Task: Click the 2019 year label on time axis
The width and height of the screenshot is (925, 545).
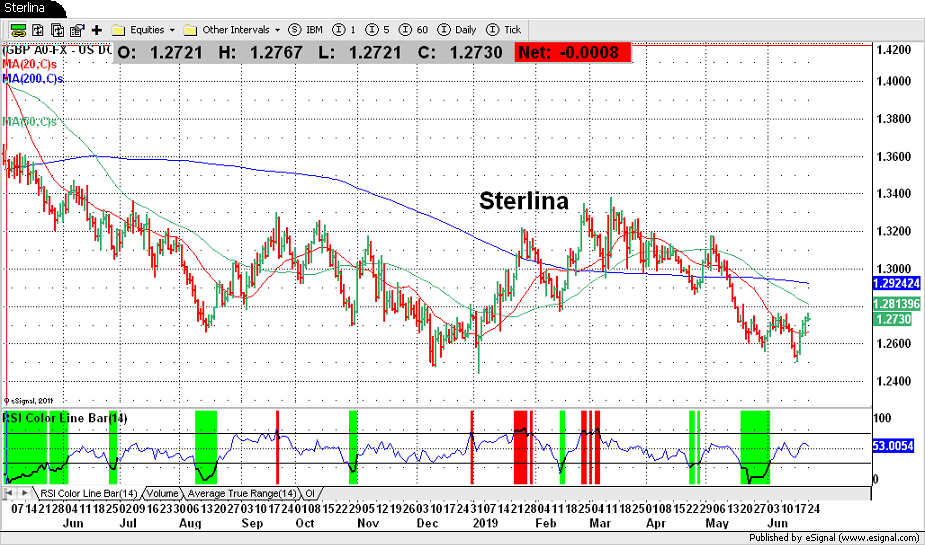Action: point(486,524)
